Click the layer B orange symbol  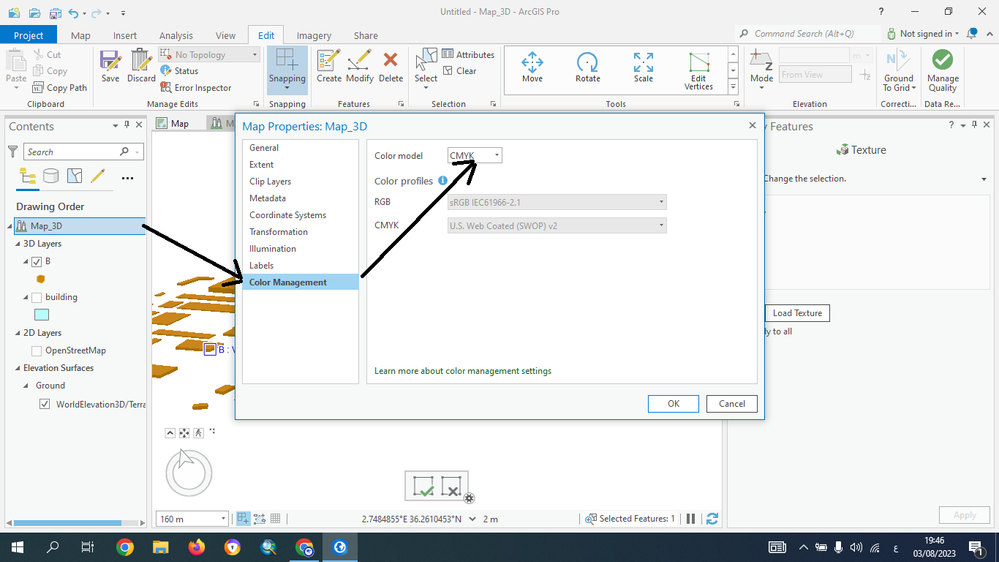pyautogui.click(x=41, y=279)
